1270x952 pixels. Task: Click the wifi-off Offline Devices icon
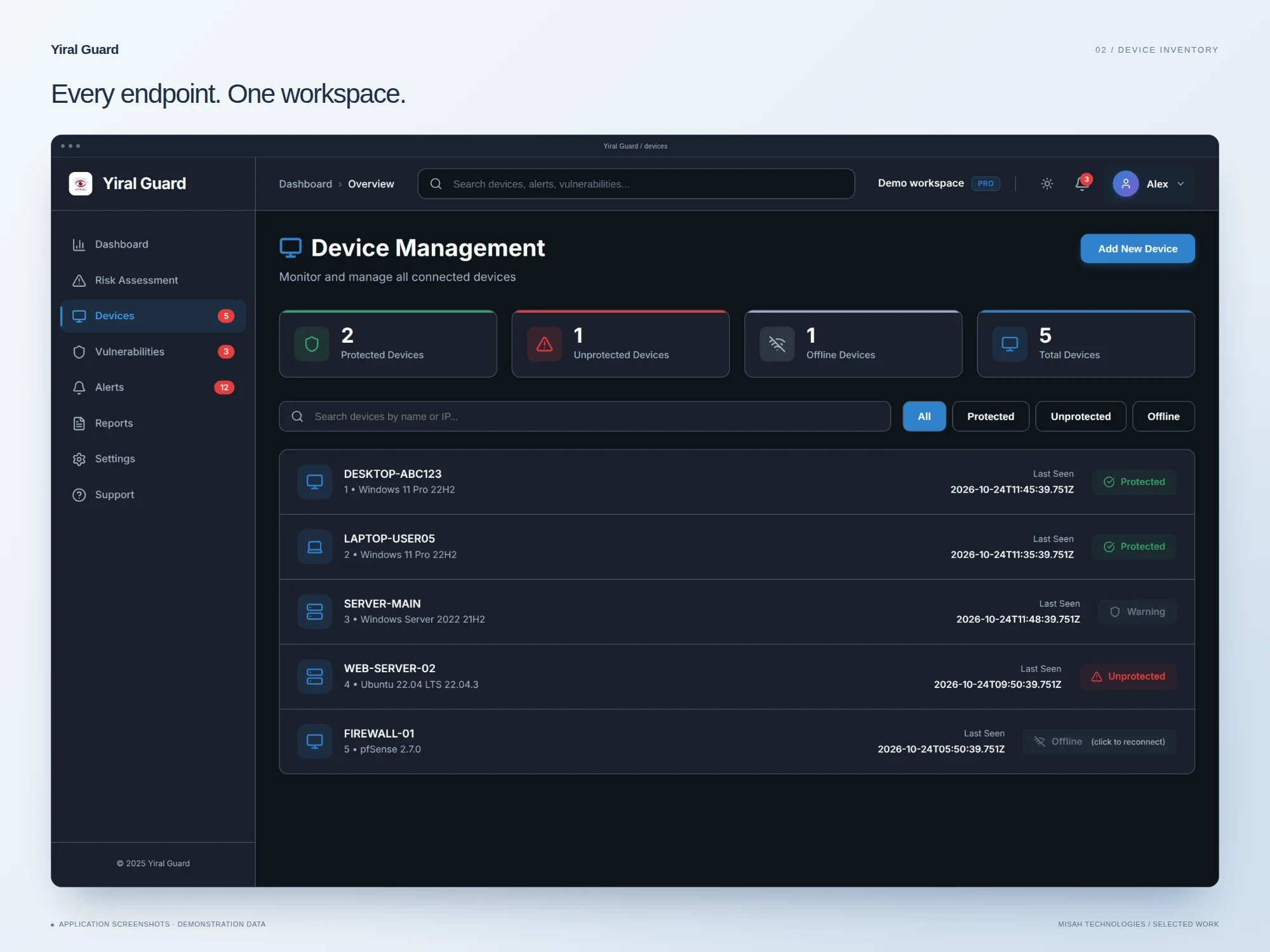[777, 344]
